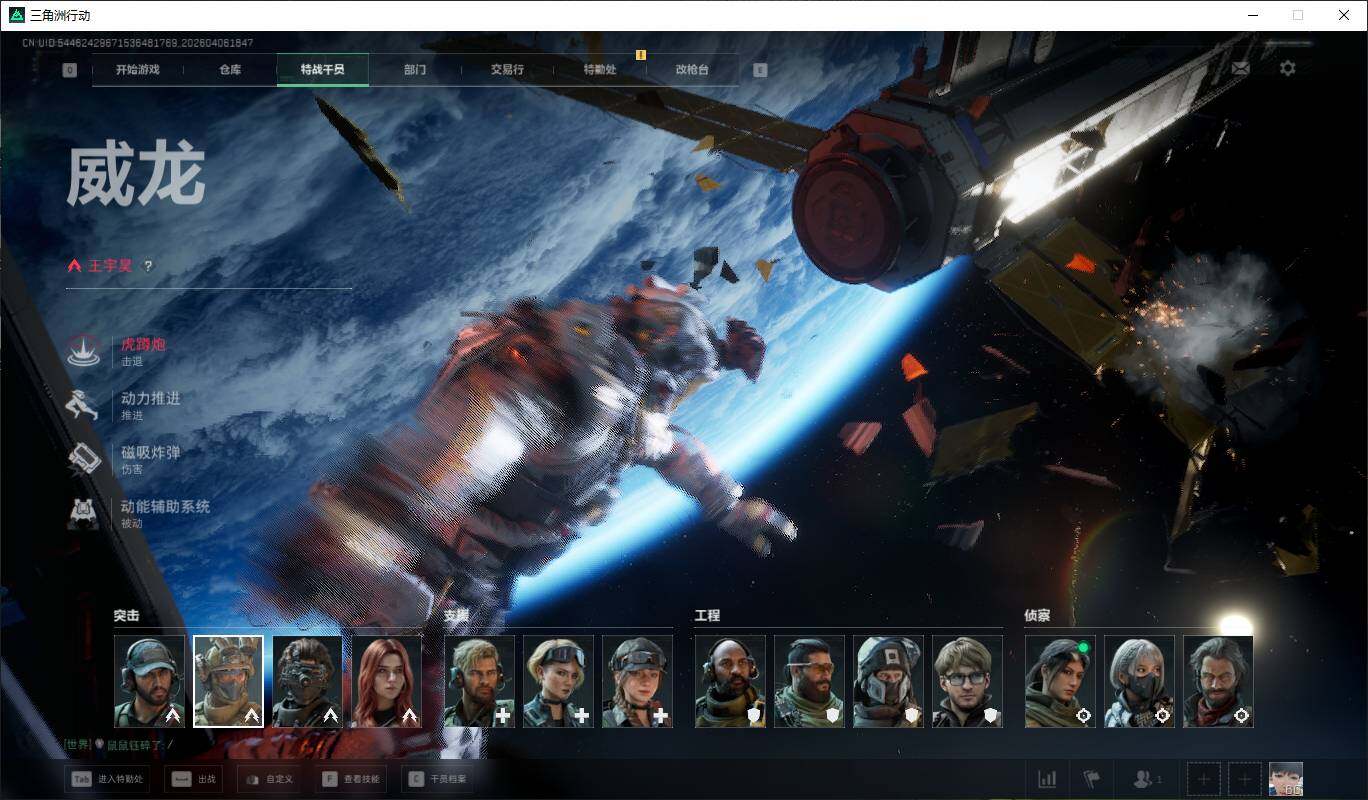Viewport: 1368px width, 800px height.
Task: Select the 虎蹲炮 skill icon
Action: 82,351
